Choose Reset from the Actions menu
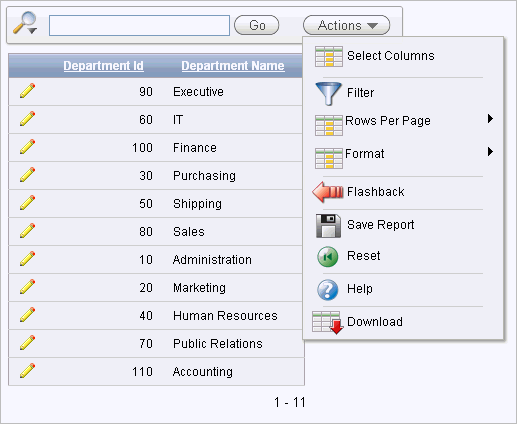 pos(364,256)
